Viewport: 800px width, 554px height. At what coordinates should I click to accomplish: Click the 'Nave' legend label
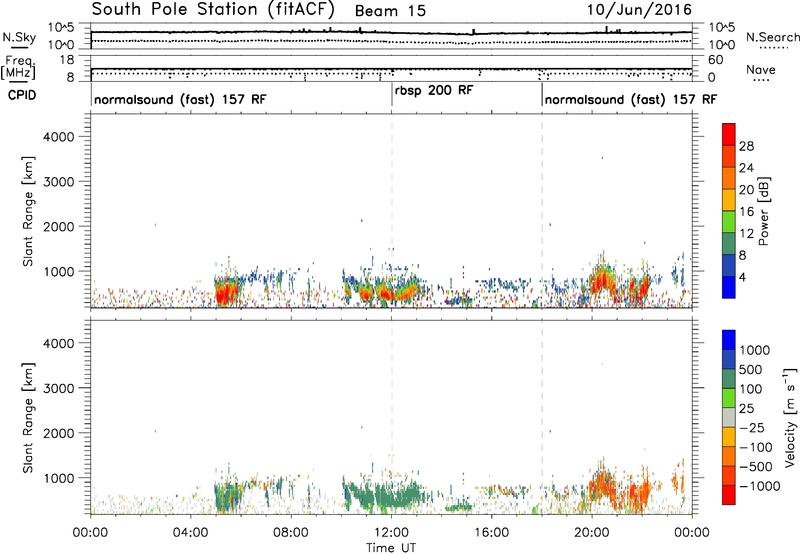click(x=761, y=69)
